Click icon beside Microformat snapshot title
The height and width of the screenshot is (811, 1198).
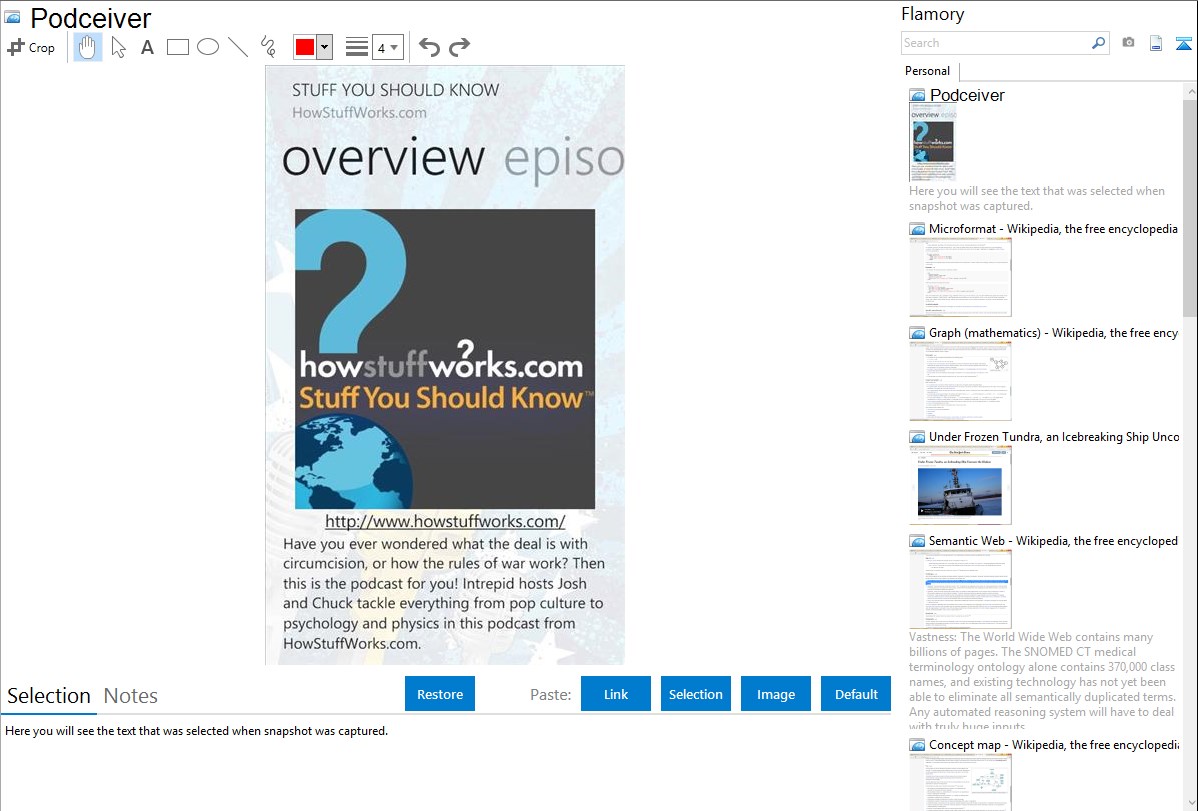click(x=917, y=229)
